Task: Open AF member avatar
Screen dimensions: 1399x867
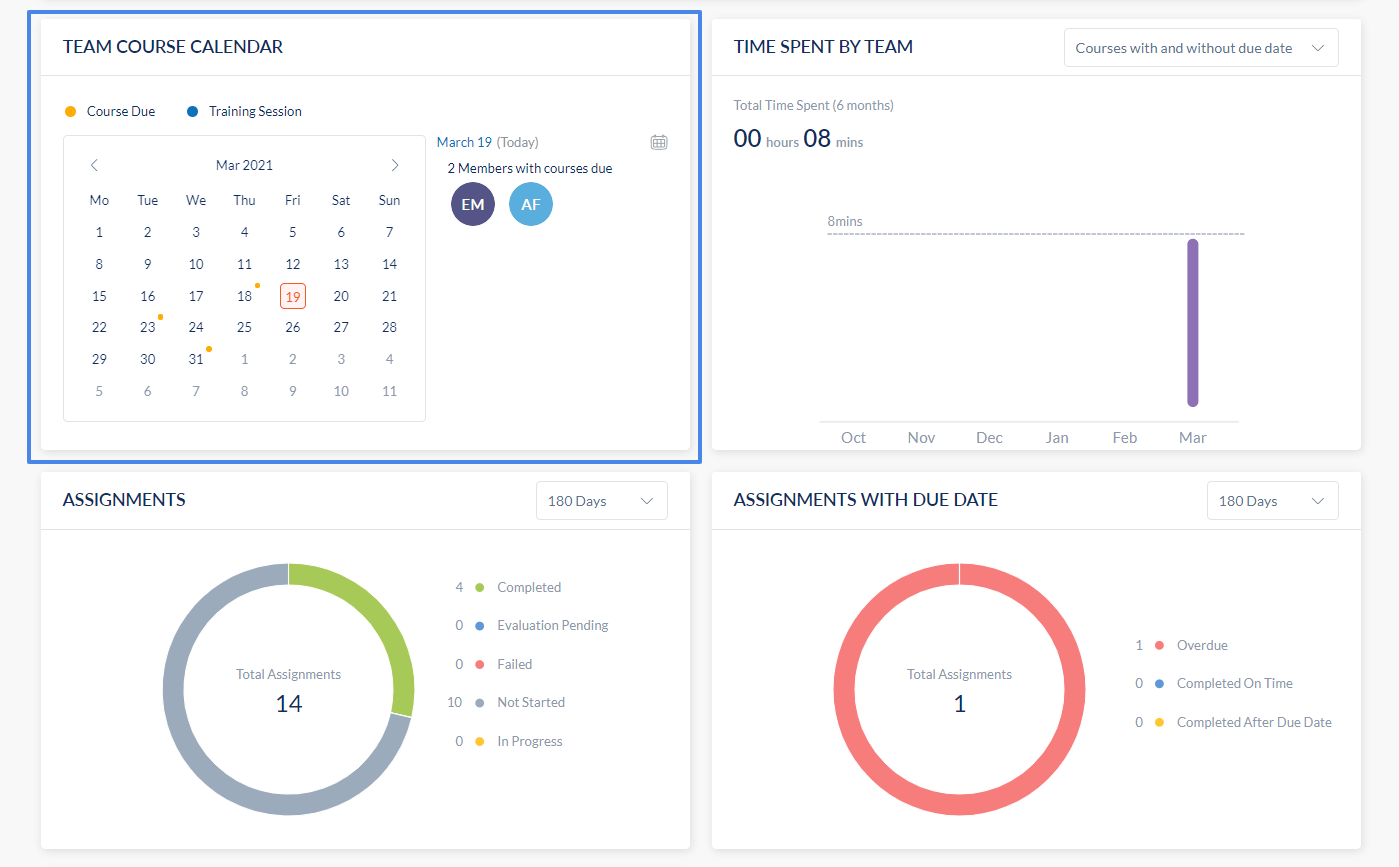Action: tap(531, 204)
